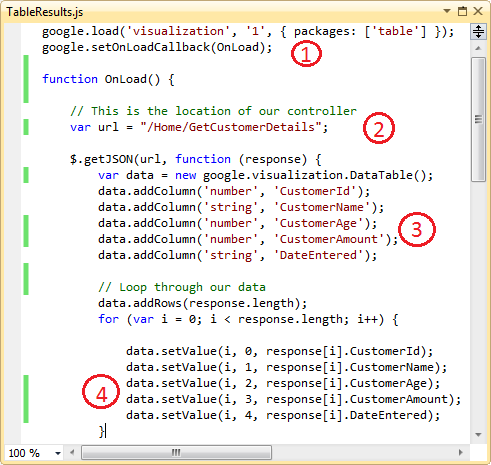Click the new google.visualization.DataTable() line
Viewport: 491px width, 465px height.
tap(265, 175)
